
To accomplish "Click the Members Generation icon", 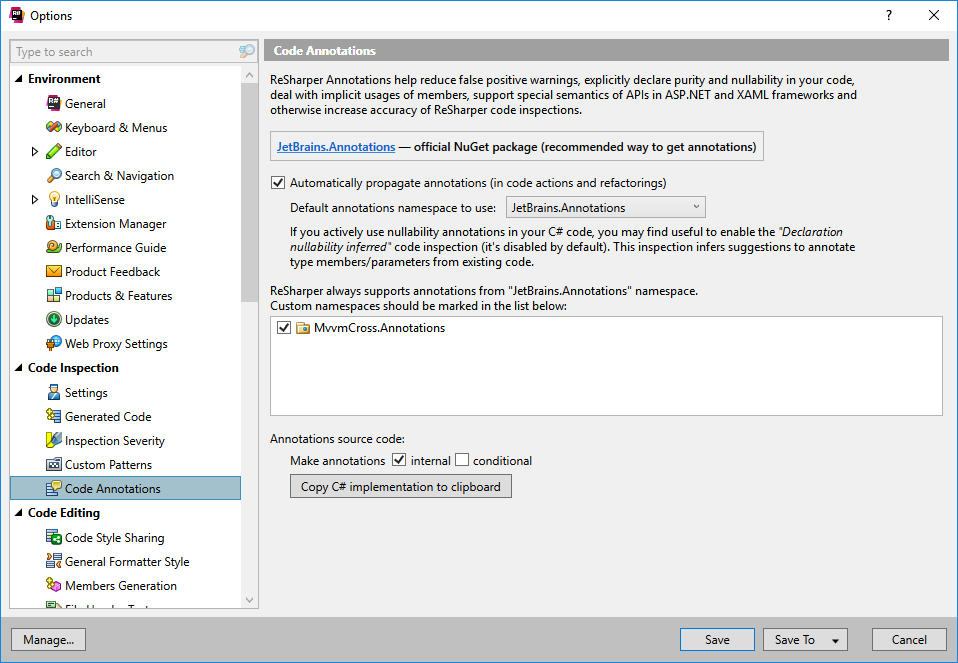I will point(54,585).
